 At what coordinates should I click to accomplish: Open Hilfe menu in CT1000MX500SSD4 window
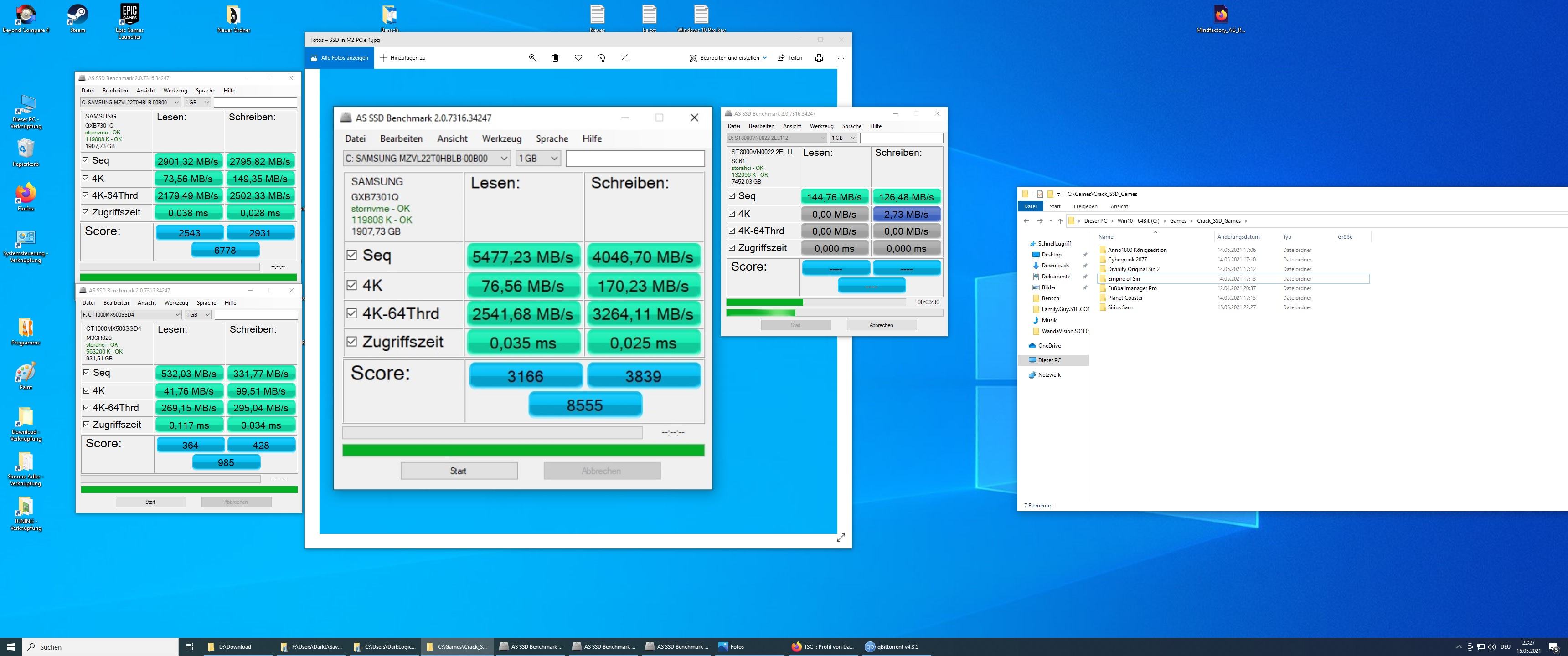click(x=230, y=302)
